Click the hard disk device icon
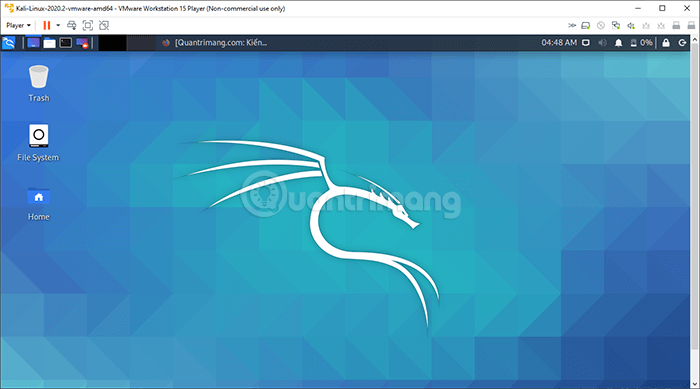 [x=586, y=25]
